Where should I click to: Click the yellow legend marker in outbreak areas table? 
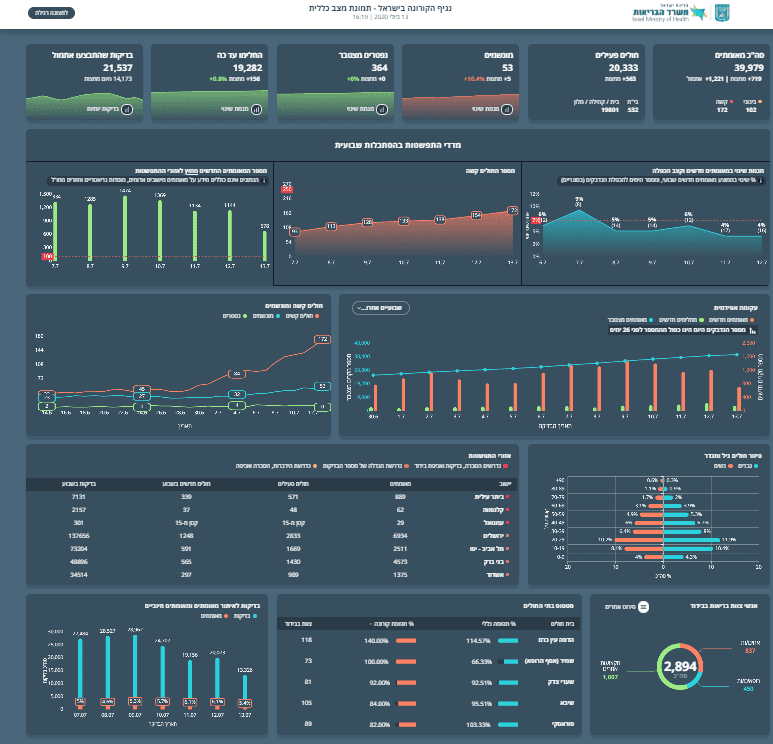click(x=315, y=466)
